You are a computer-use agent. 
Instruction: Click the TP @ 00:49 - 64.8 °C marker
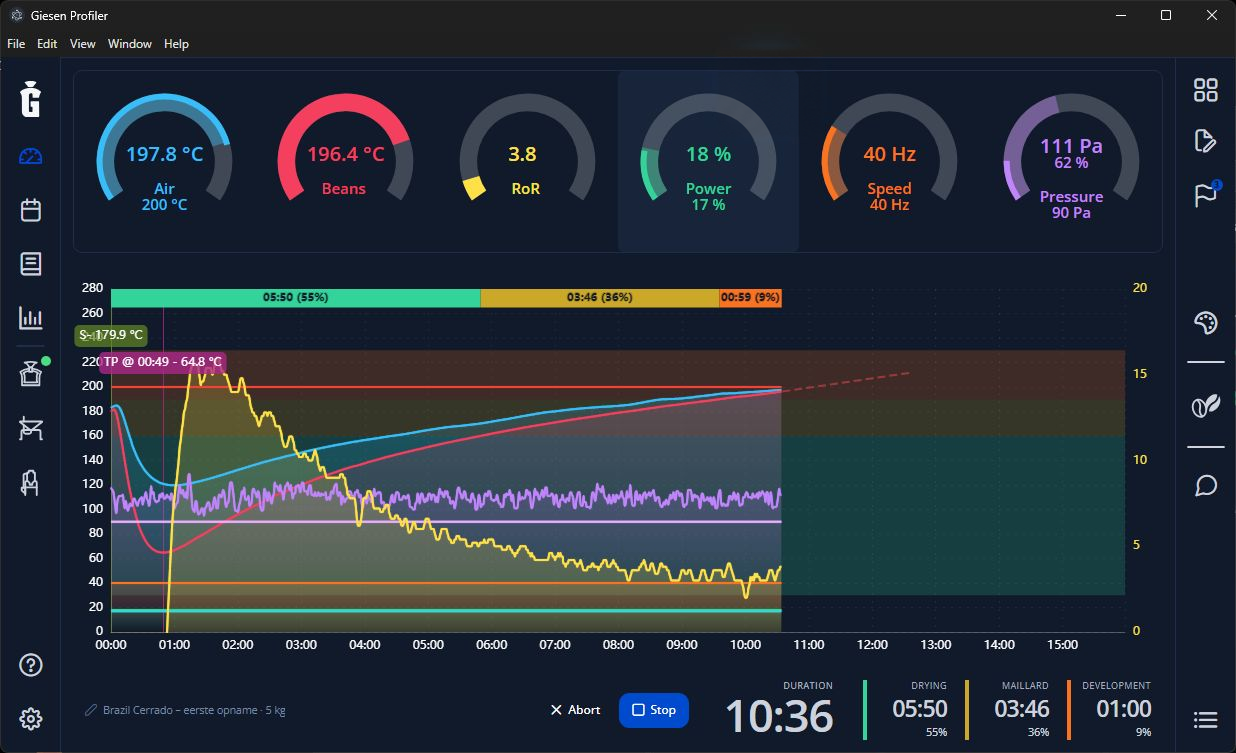coord(162,362)
